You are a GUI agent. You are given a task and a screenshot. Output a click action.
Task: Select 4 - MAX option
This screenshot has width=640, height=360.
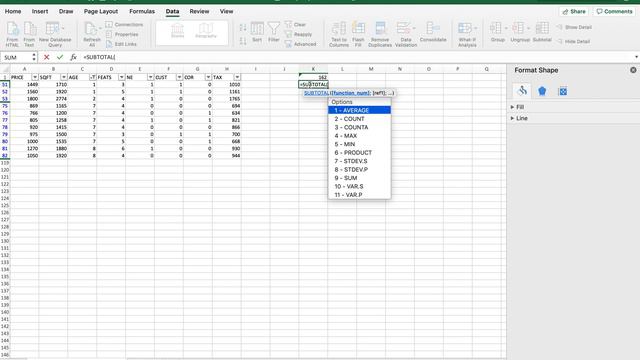(x=359, y=136)
